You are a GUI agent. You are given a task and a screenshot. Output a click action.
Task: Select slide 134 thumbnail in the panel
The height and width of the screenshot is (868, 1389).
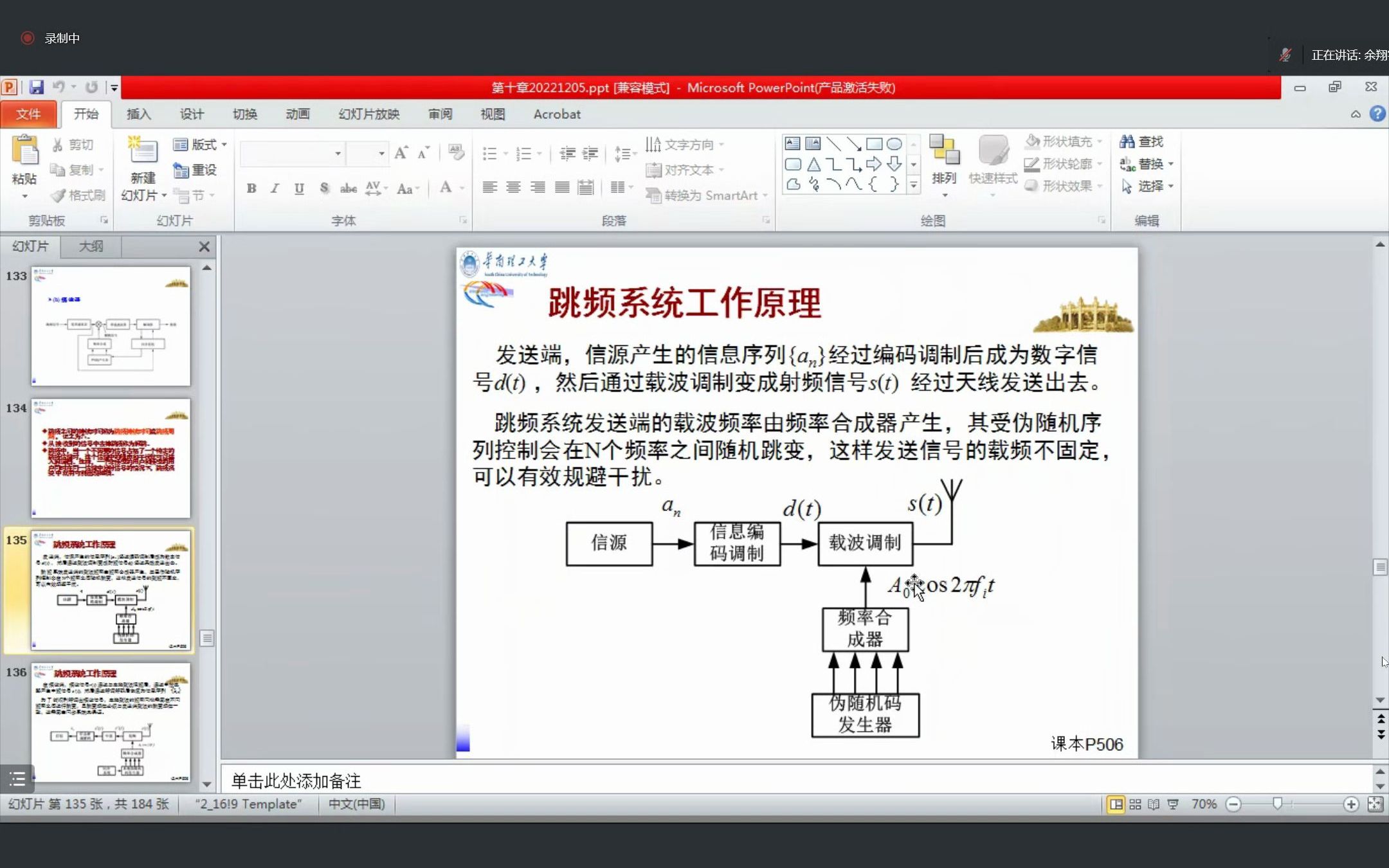[111, 458]
